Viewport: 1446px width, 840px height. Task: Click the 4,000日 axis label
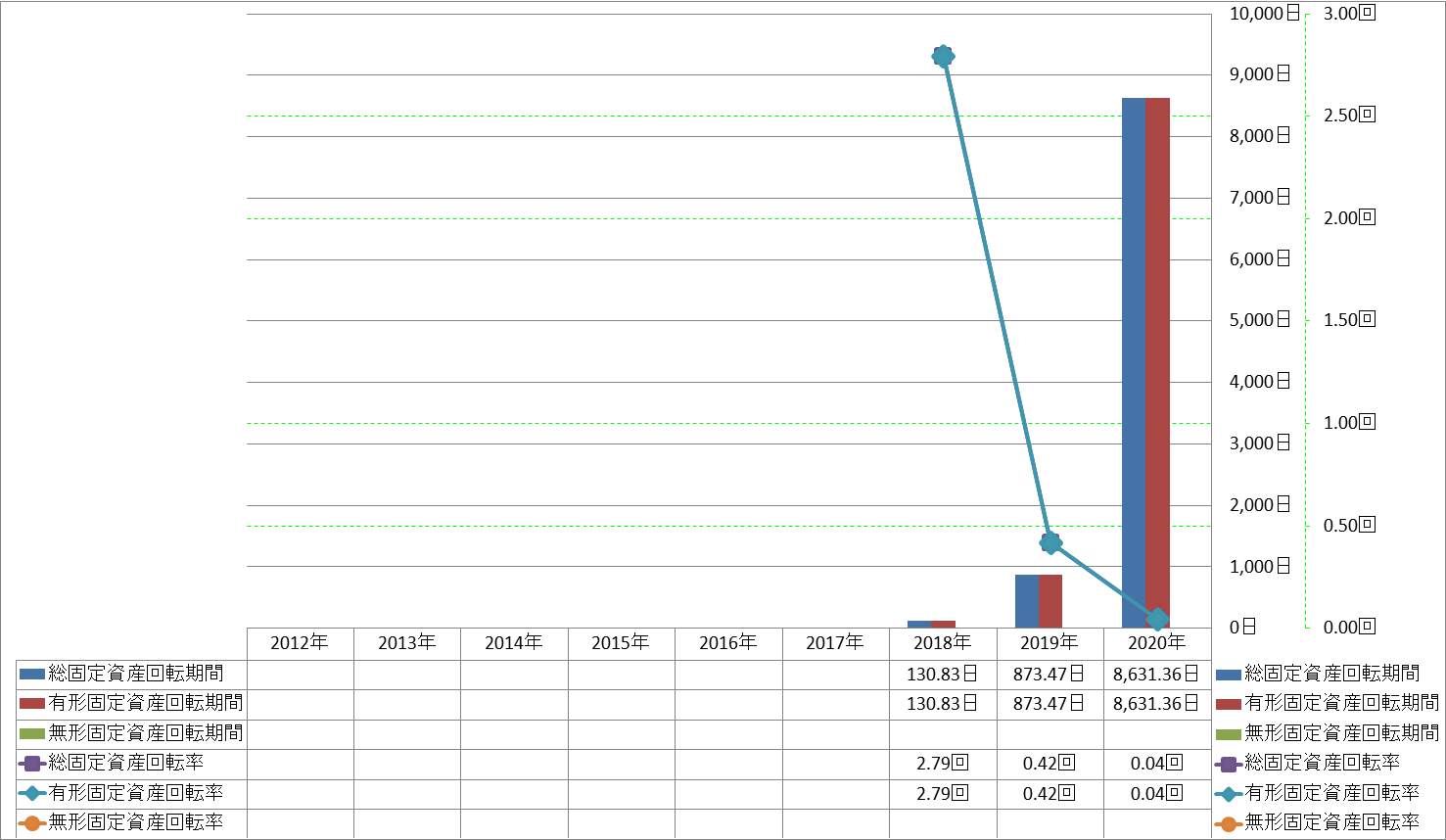pos(1260,382)
